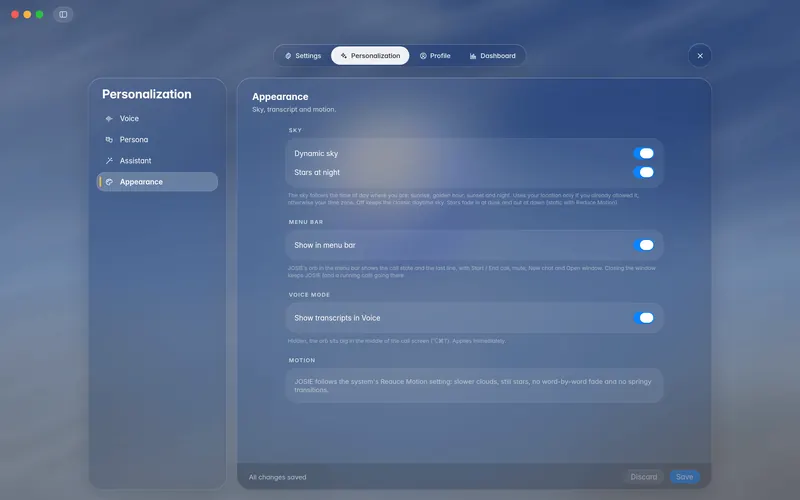This screenshot has height=500, width=800.
Task: Click the VOICE MODE section label
Action: [309, 294]
